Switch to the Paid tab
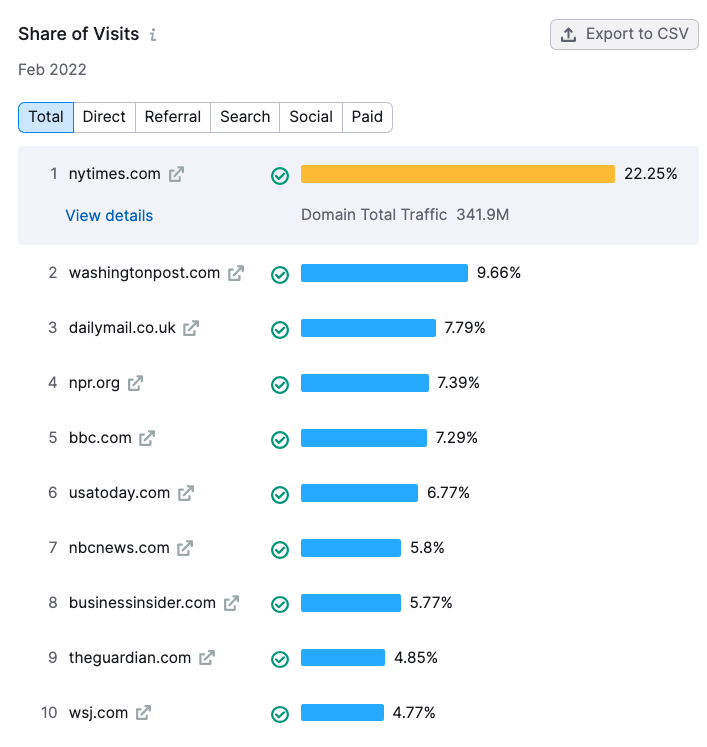Screen dimensions: 707x747 pyautogui.click(x=367, y=117)
